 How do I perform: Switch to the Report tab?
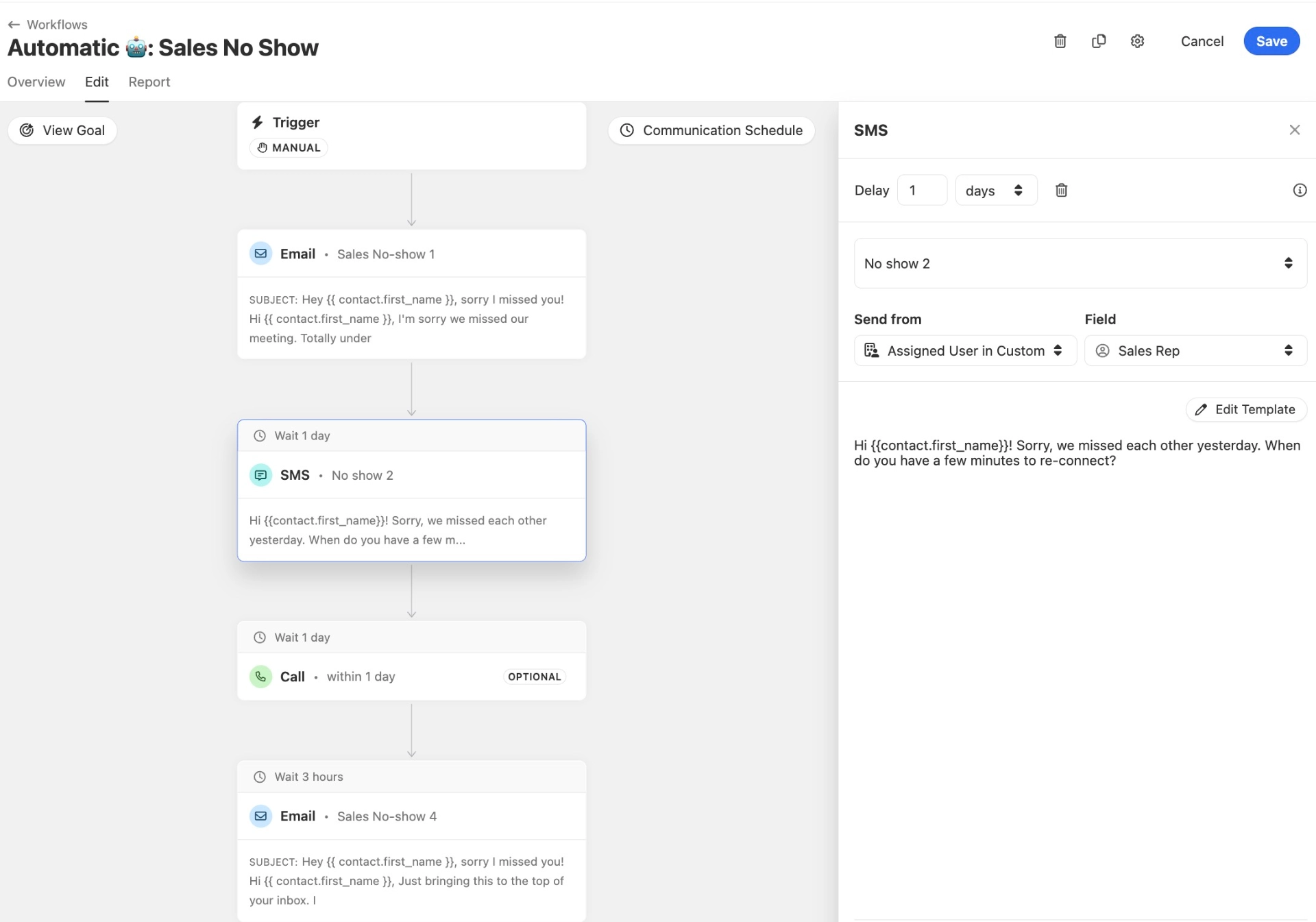pyautogui.click(x=149, y=81)
